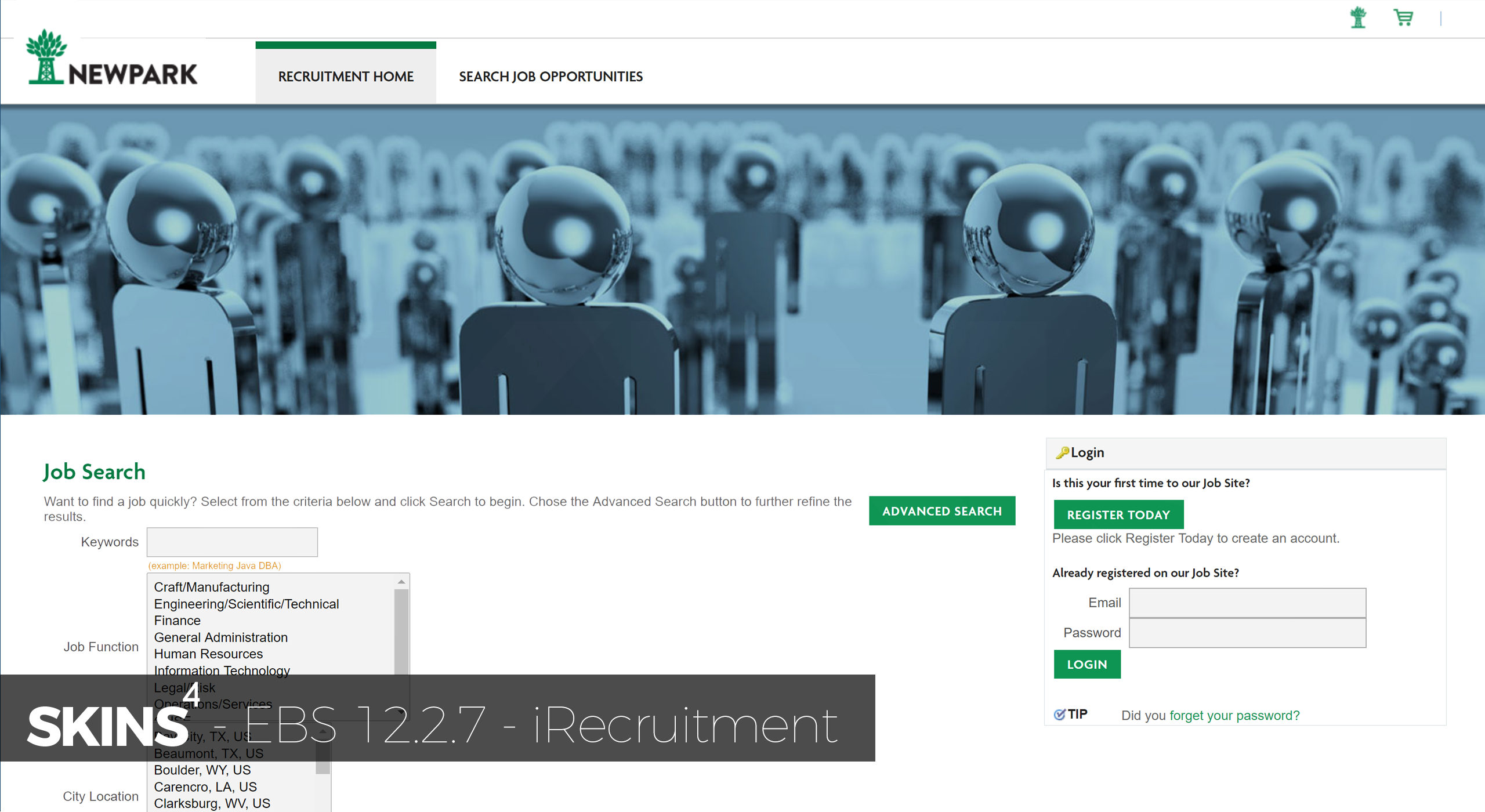Click the green Login button

tap(1086, 664)
